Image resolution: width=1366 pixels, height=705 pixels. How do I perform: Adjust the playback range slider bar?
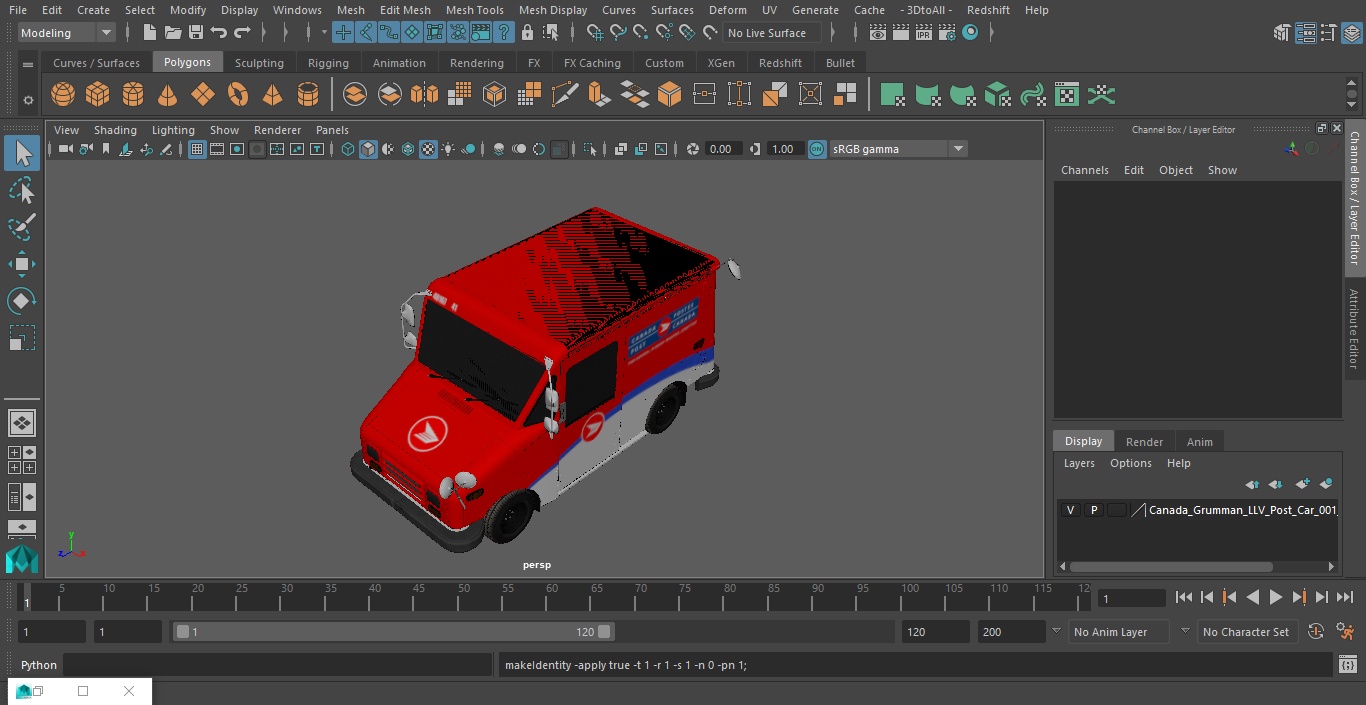click(x=395, y=632)
